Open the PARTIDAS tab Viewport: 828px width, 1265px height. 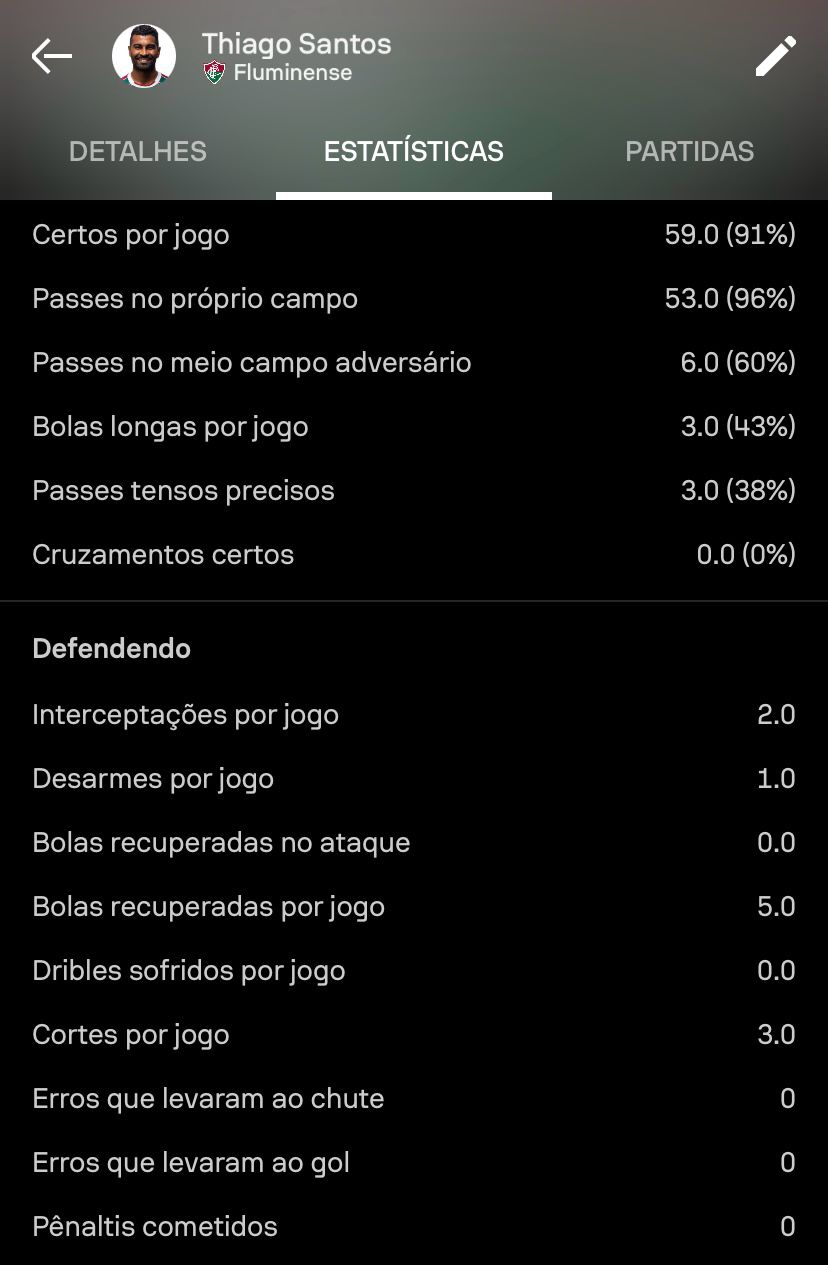coord(690,152)
